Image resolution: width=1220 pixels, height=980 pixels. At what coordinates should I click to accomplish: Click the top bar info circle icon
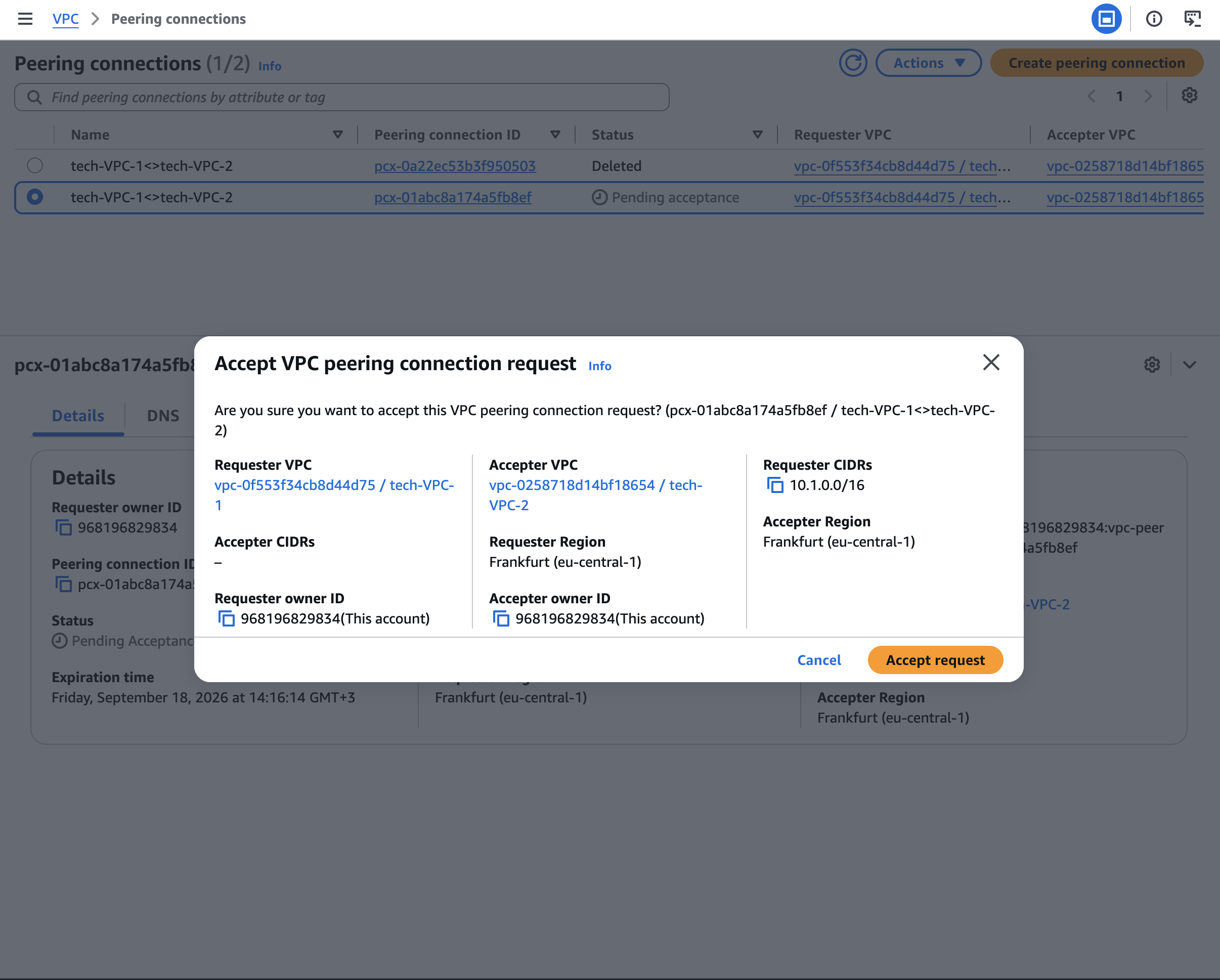tap(1154, 19)
